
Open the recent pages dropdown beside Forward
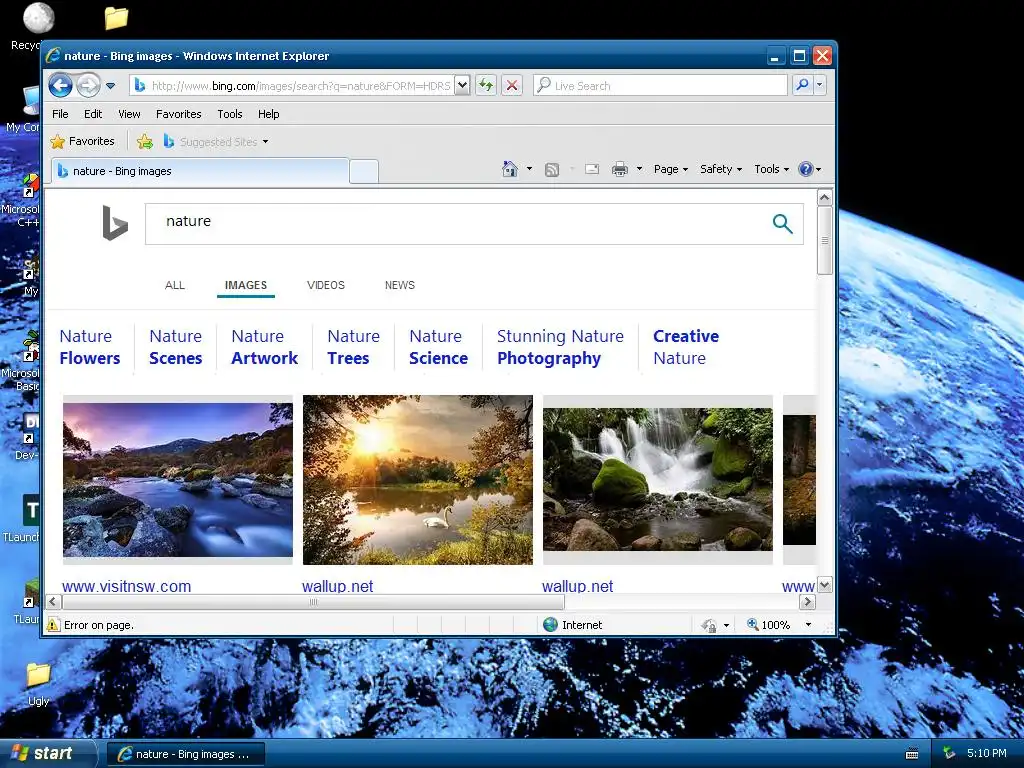point(110,86)
